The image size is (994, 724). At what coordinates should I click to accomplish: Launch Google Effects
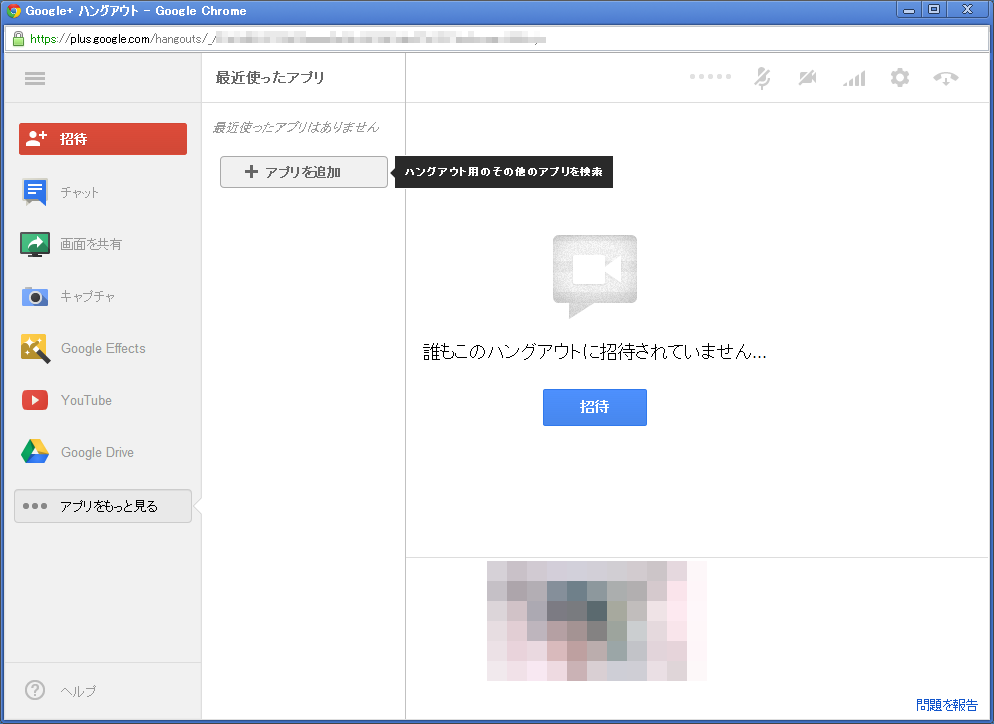(x=102, y=348)
